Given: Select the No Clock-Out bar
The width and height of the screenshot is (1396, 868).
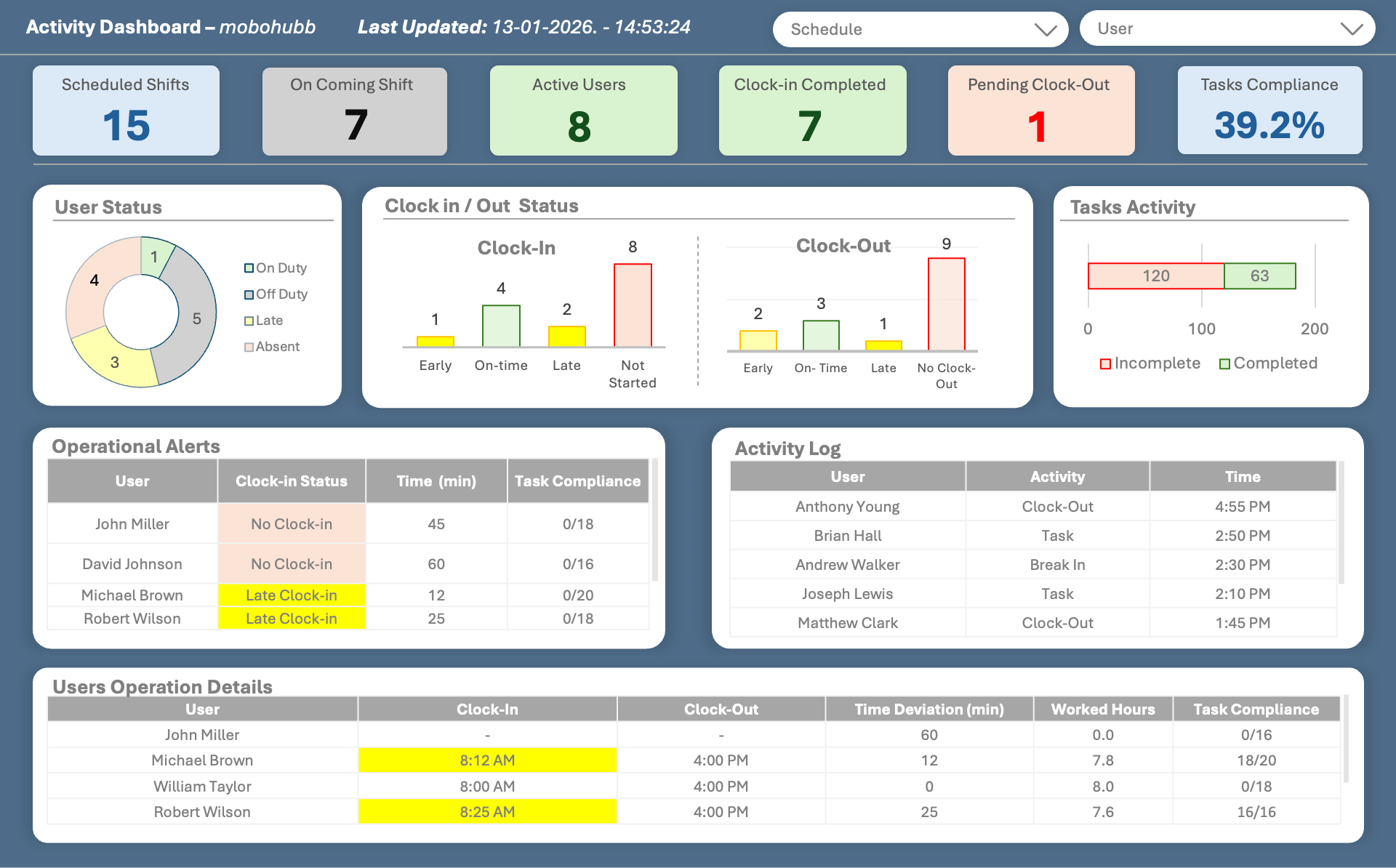Looking at the screenshot, I should 946,304.
